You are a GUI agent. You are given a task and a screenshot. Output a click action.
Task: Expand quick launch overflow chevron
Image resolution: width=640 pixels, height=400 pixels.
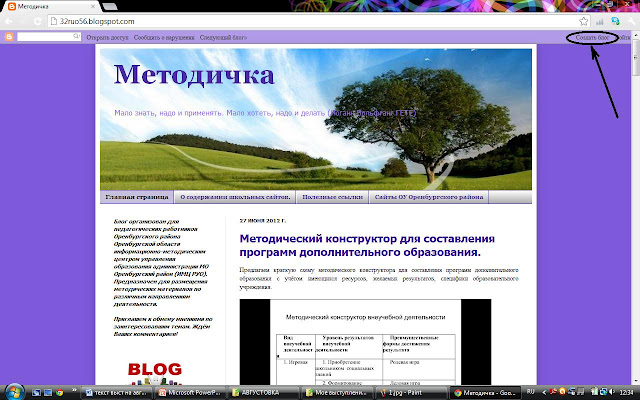tap(74, 390)
